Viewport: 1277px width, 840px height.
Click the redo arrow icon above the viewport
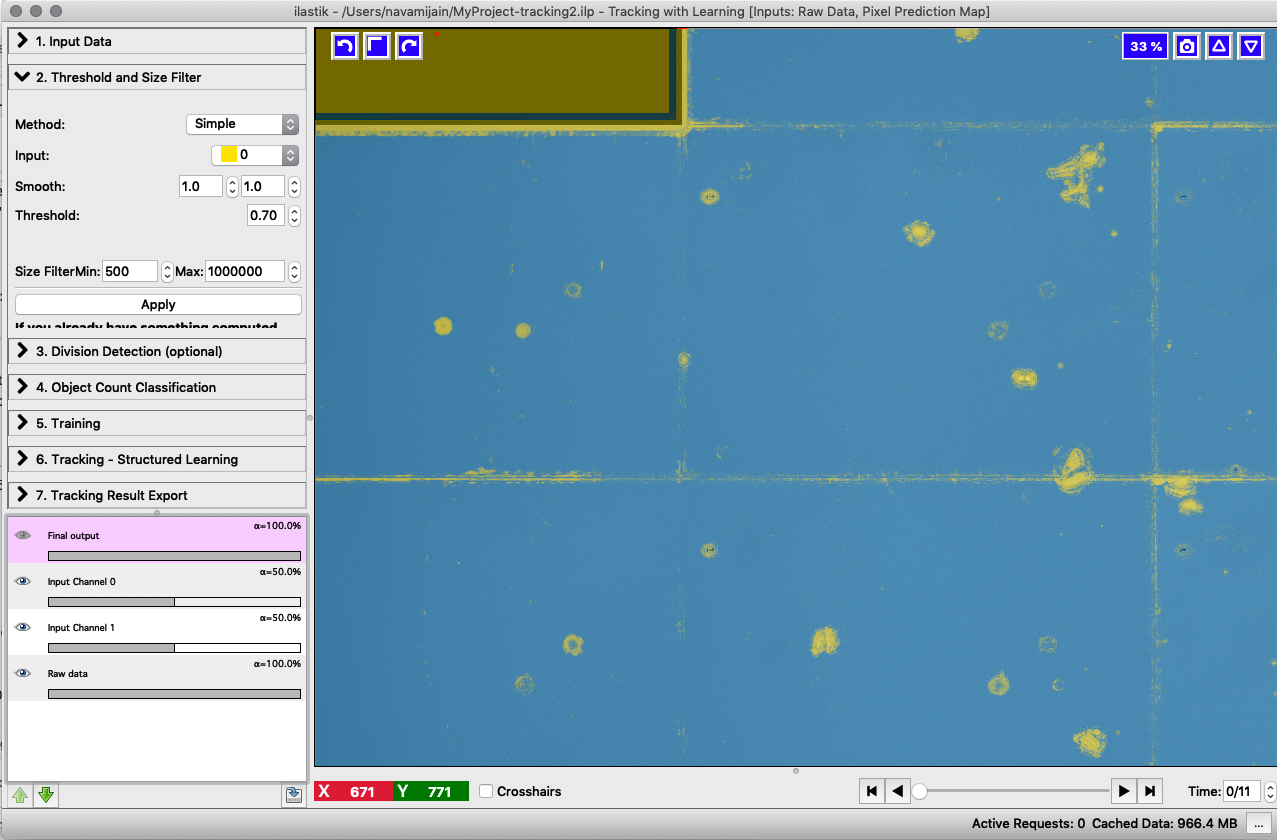pos(408,45)
